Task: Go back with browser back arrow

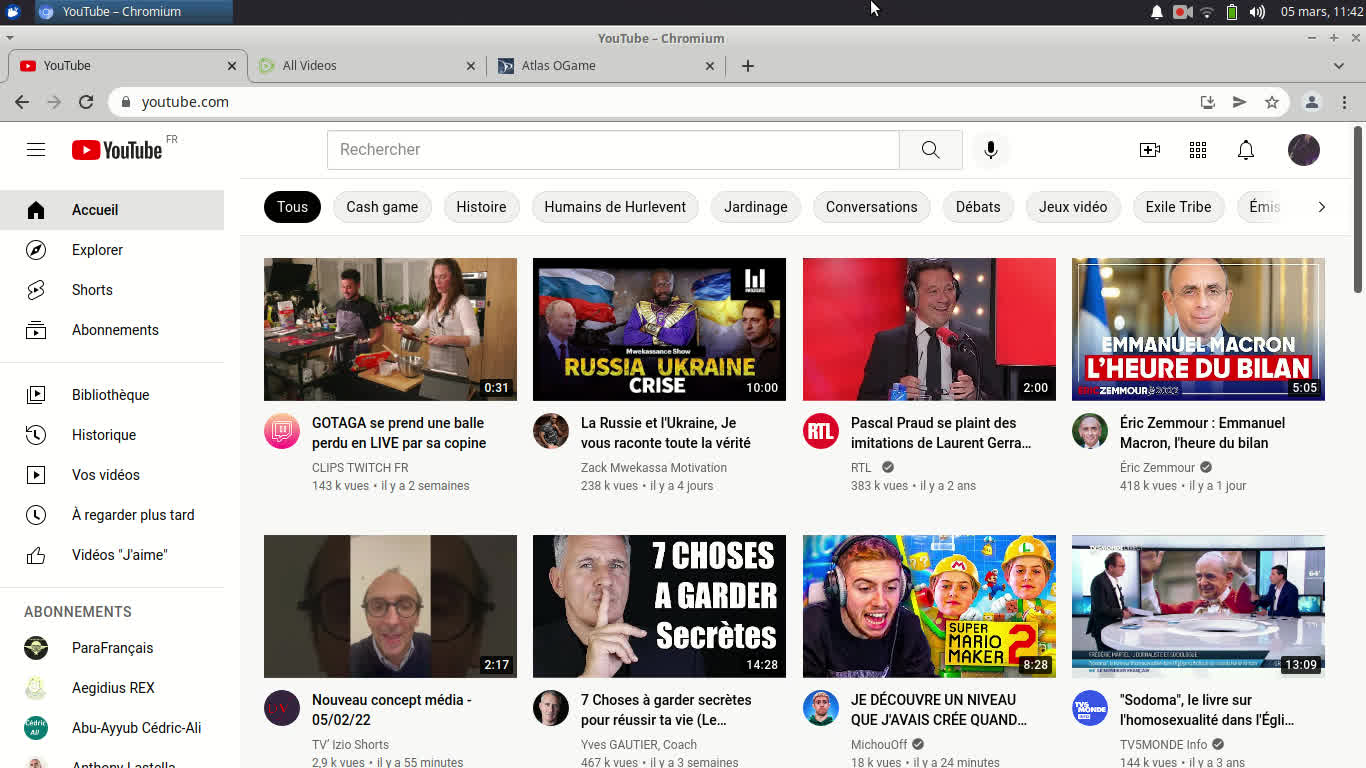Action: point(22,102)
